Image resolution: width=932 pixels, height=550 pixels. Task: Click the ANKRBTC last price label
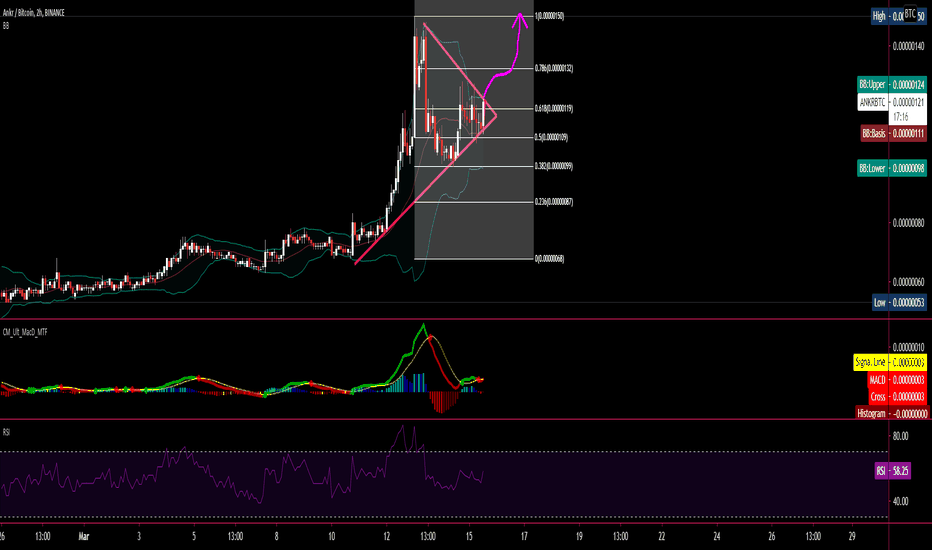(x=891, y=102)
